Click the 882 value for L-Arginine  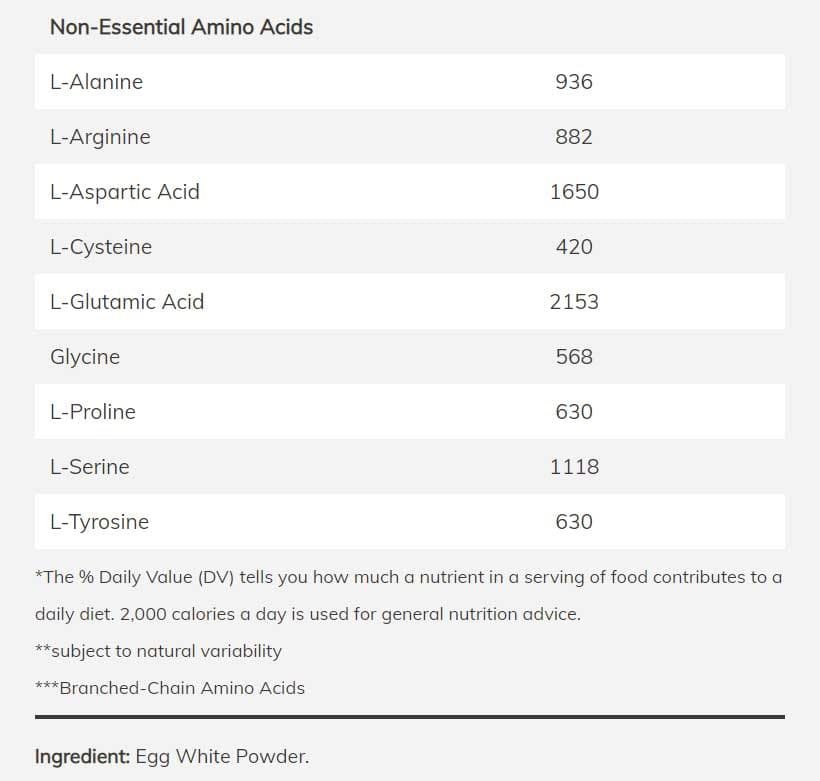(x=574, y=137)
